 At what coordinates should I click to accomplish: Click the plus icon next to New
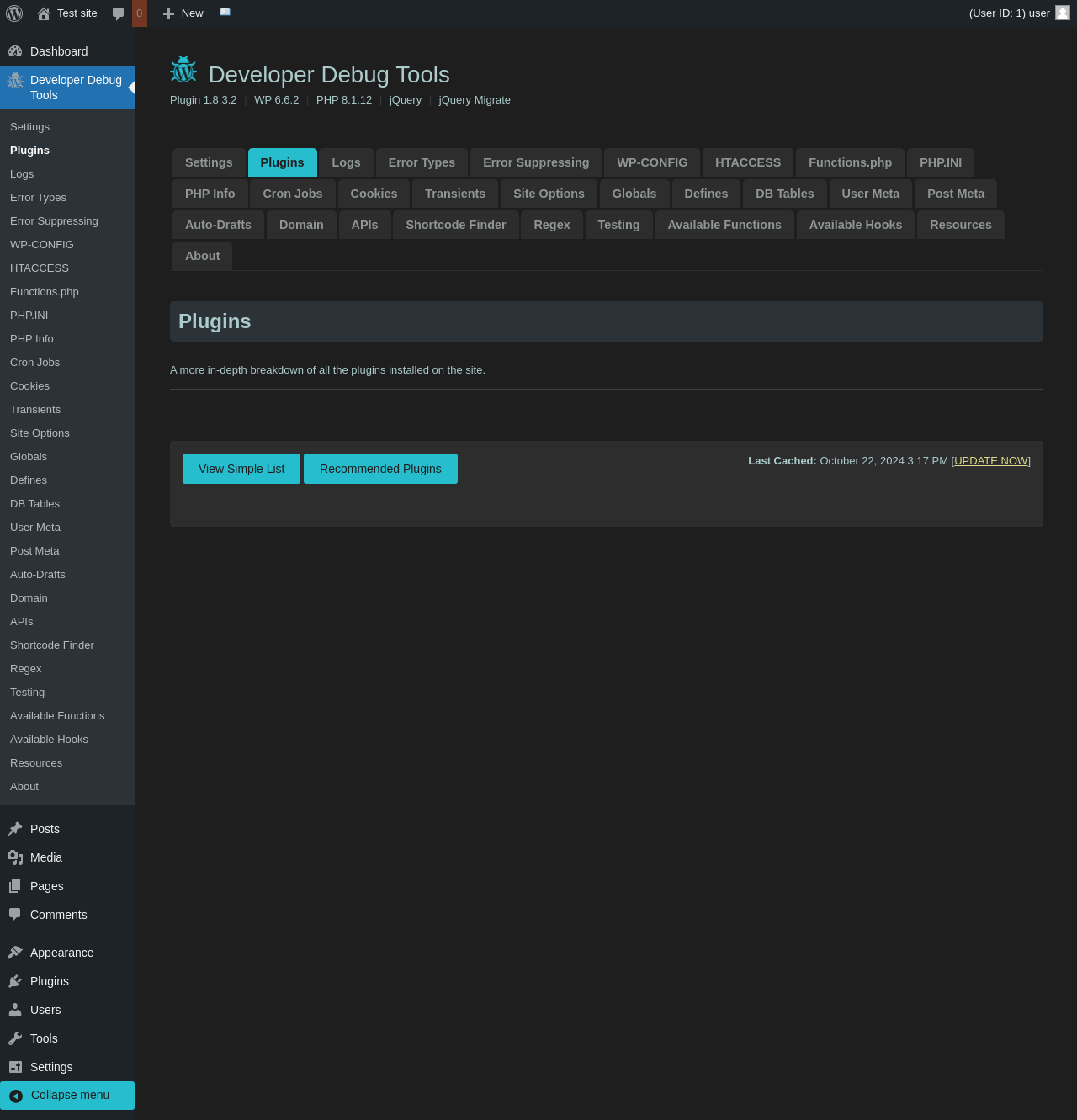[168, 13]
